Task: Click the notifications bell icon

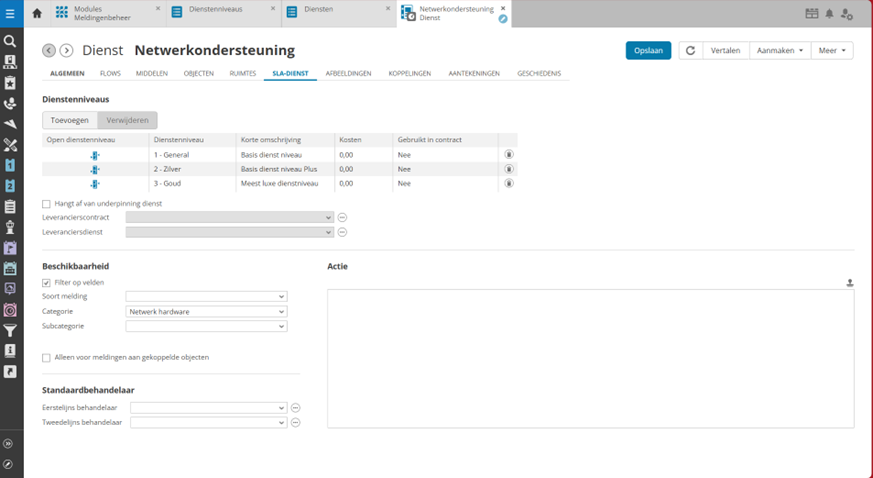Action: [x=829, y=14]
